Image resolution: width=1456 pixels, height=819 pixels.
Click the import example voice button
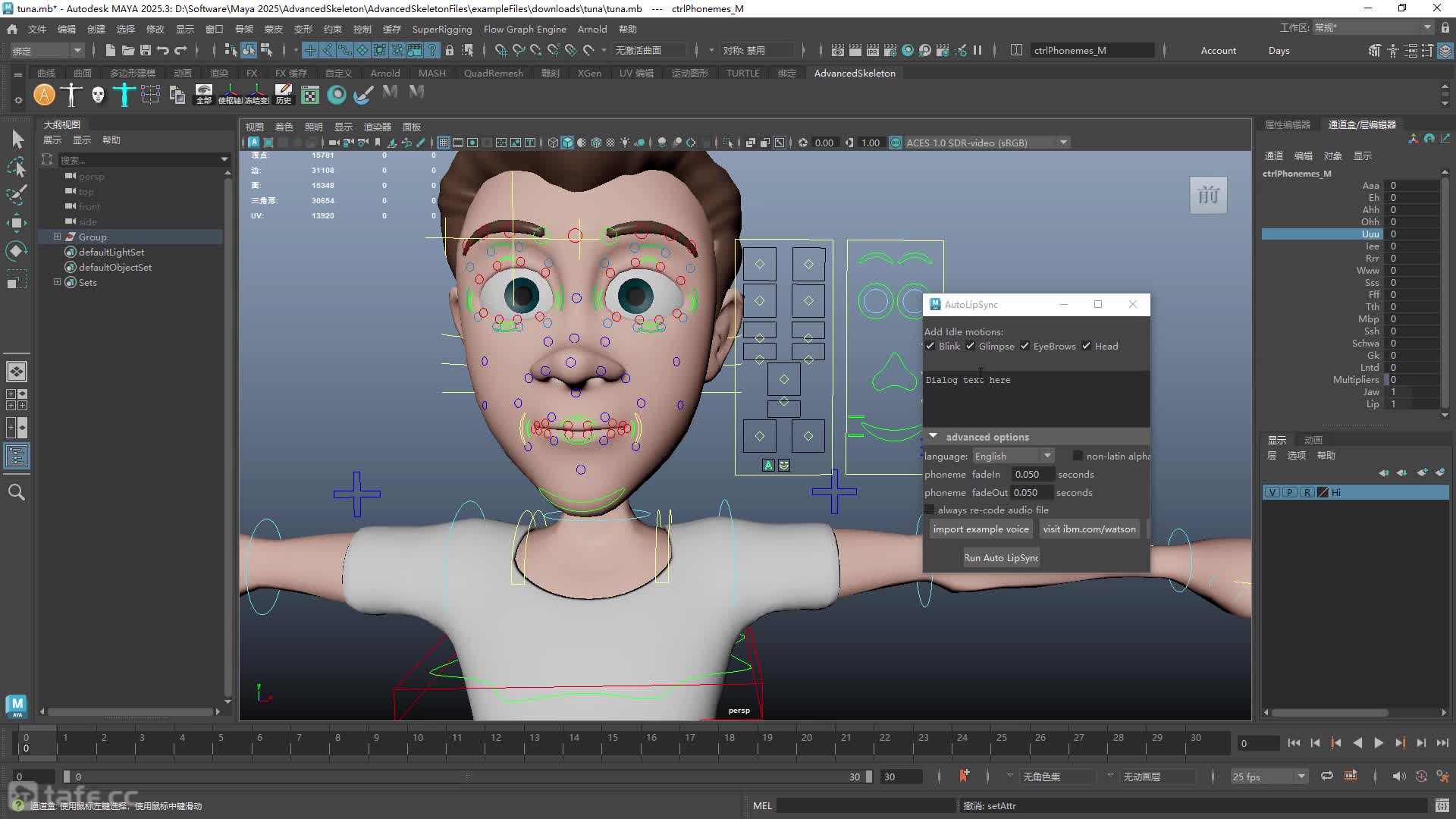981,529
